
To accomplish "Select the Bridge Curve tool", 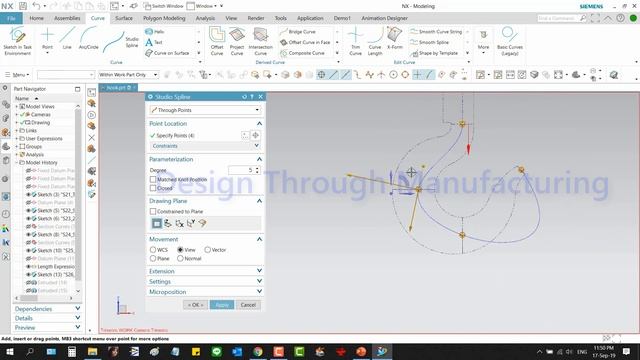I will (x=298, y=31).
